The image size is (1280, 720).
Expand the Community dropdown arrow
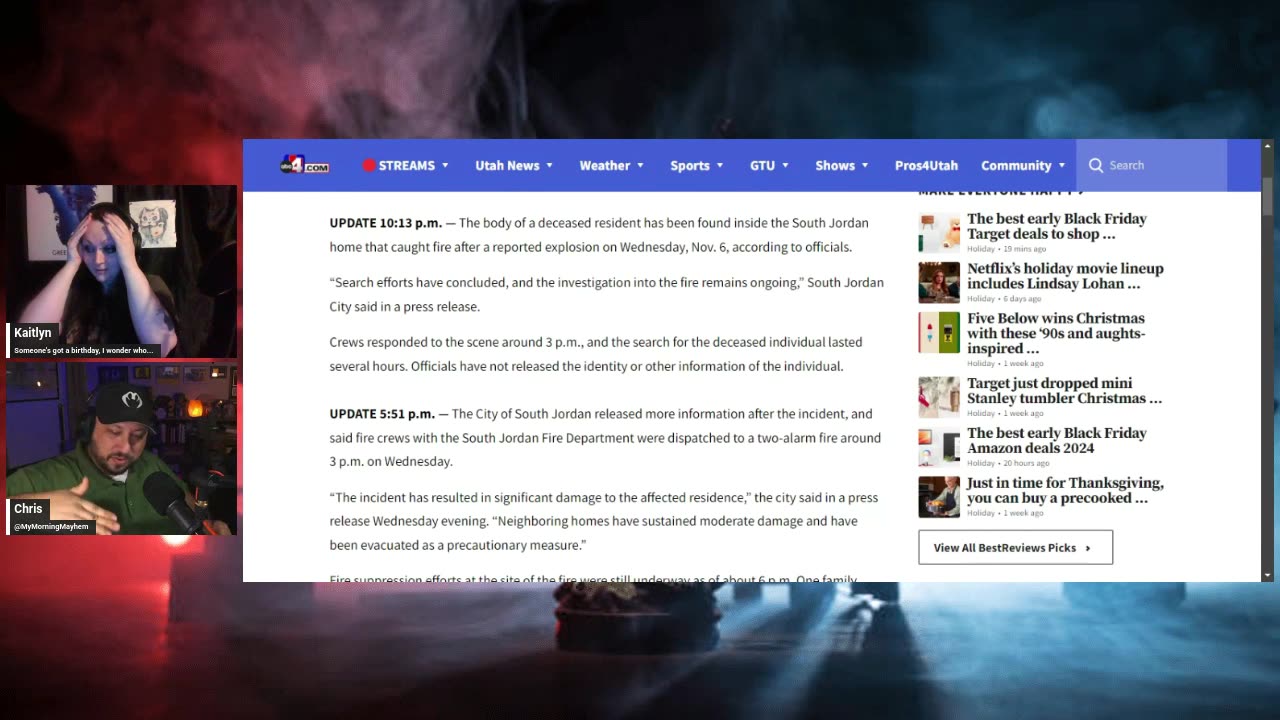click(1061, 166)
